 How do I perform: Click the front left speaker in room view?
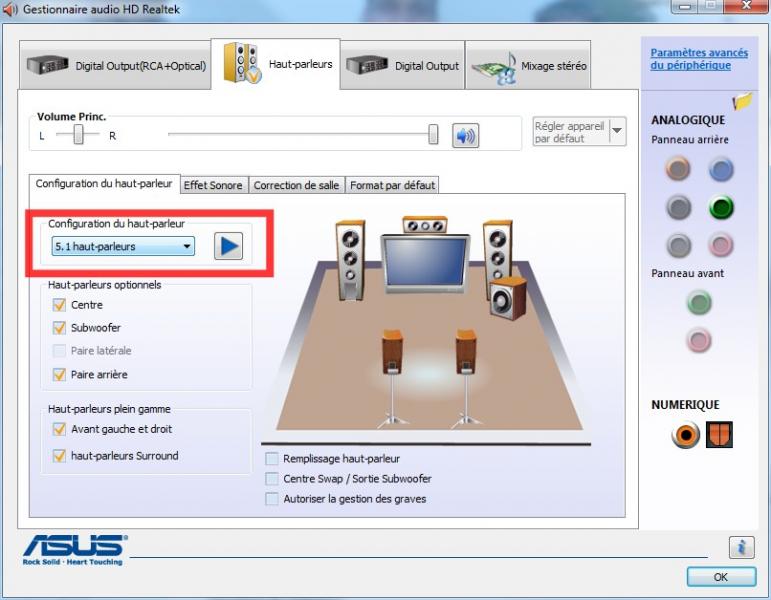(351, 260)
